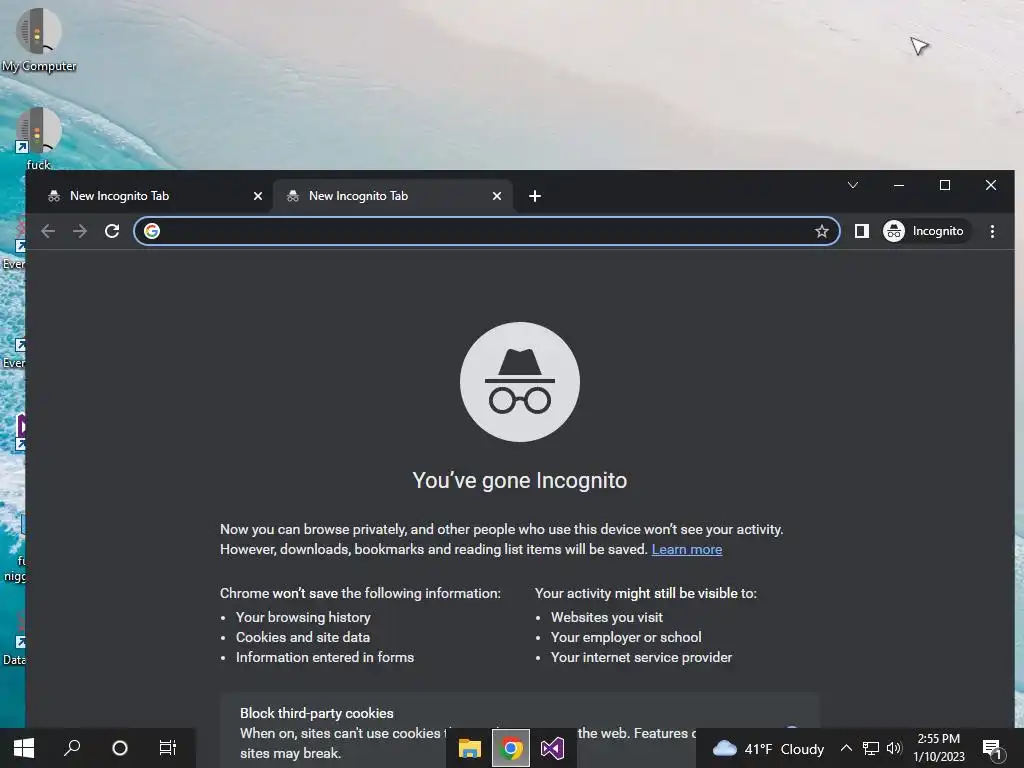Click the large Incognito hat logo
Viewport: 1024px width, 768px height.
pyautogui.click(x=520, y=382)
